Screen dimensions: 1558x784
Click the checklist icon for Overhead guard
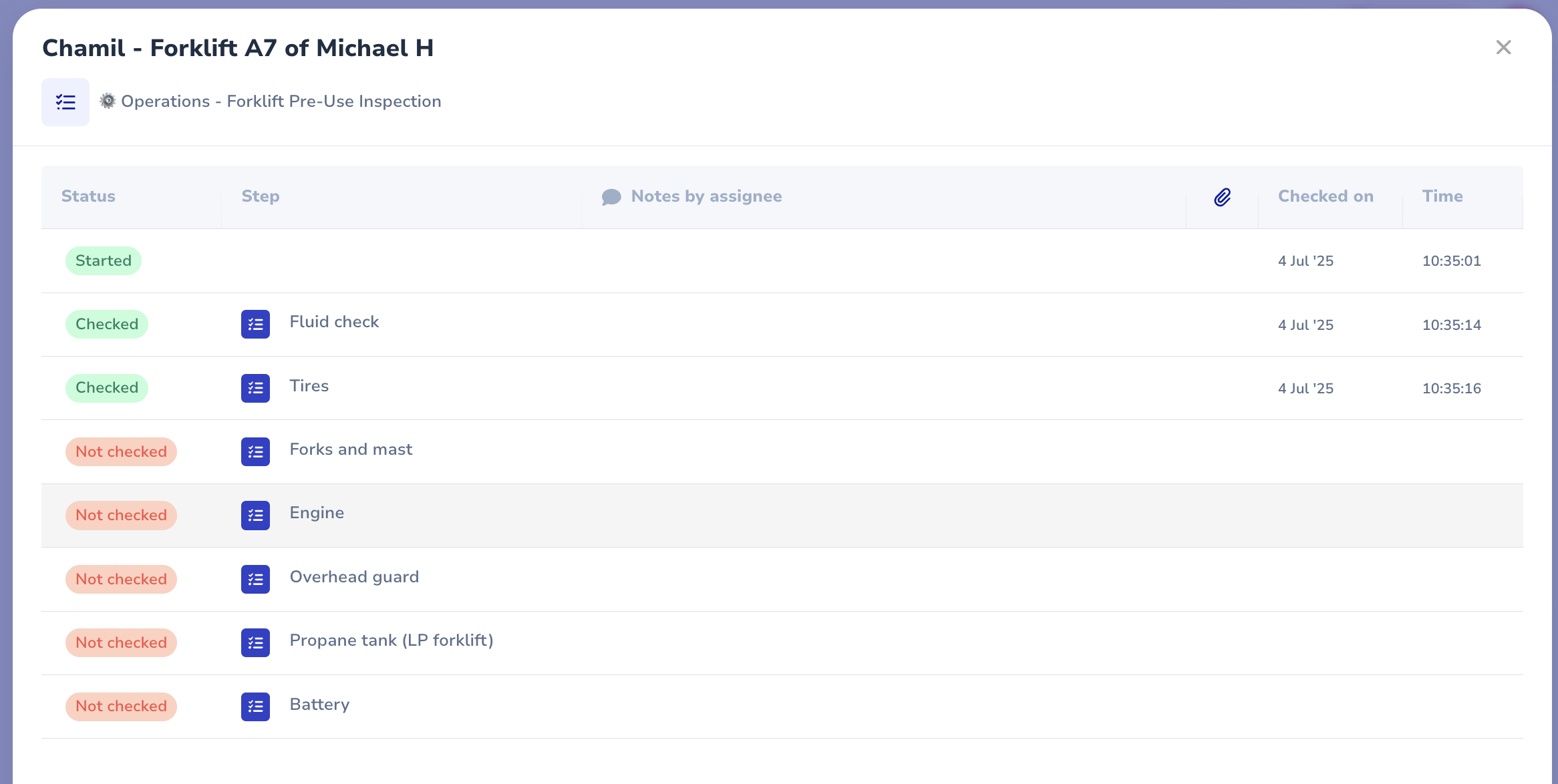click(x=255, y=580)
